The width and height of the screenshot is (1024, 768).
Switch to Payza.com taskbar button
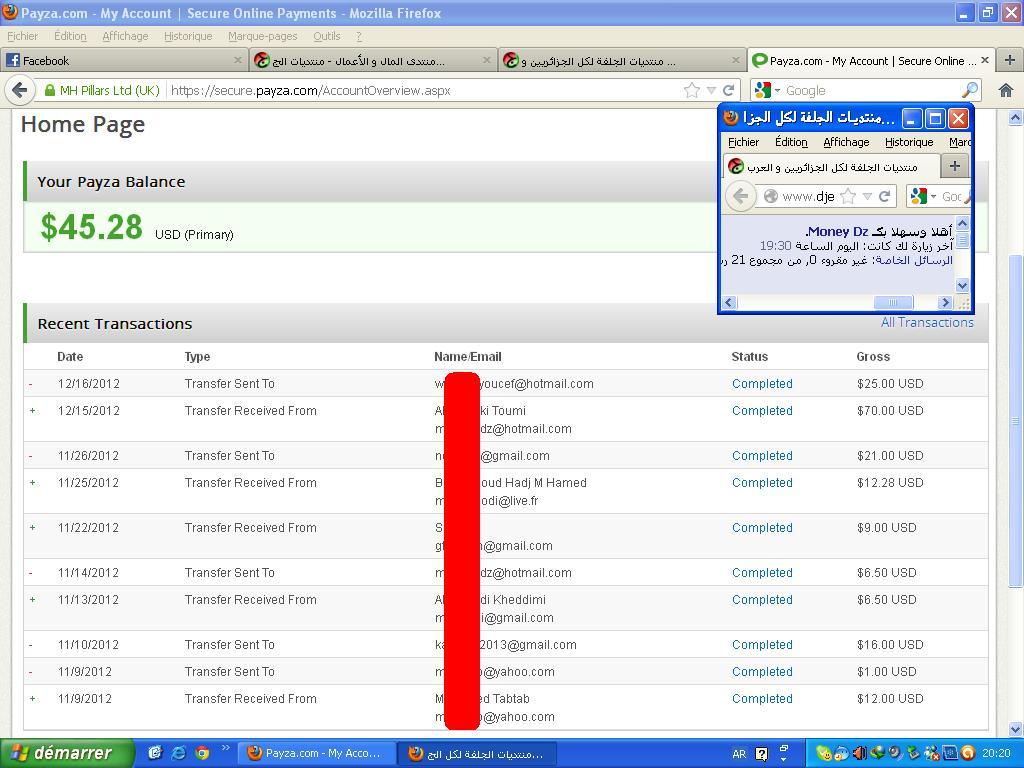315,753
